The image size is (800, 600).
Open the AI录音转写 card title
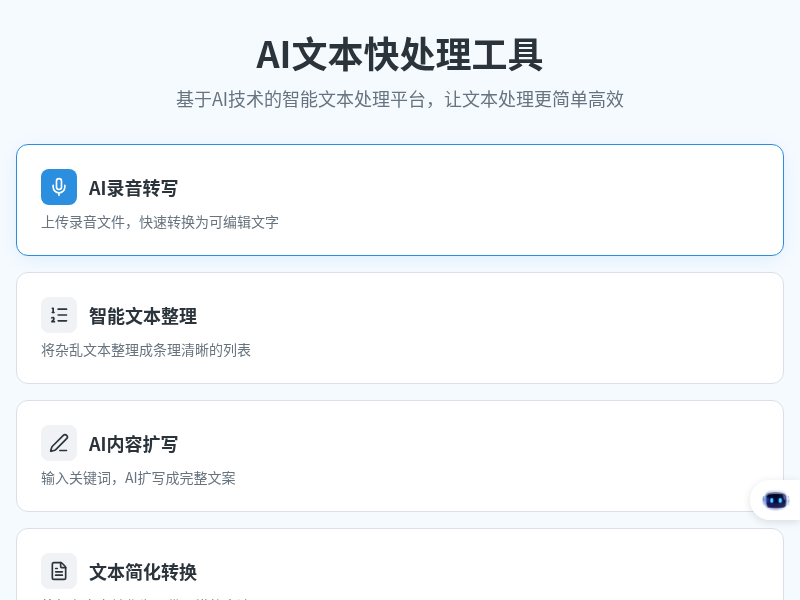133,188
